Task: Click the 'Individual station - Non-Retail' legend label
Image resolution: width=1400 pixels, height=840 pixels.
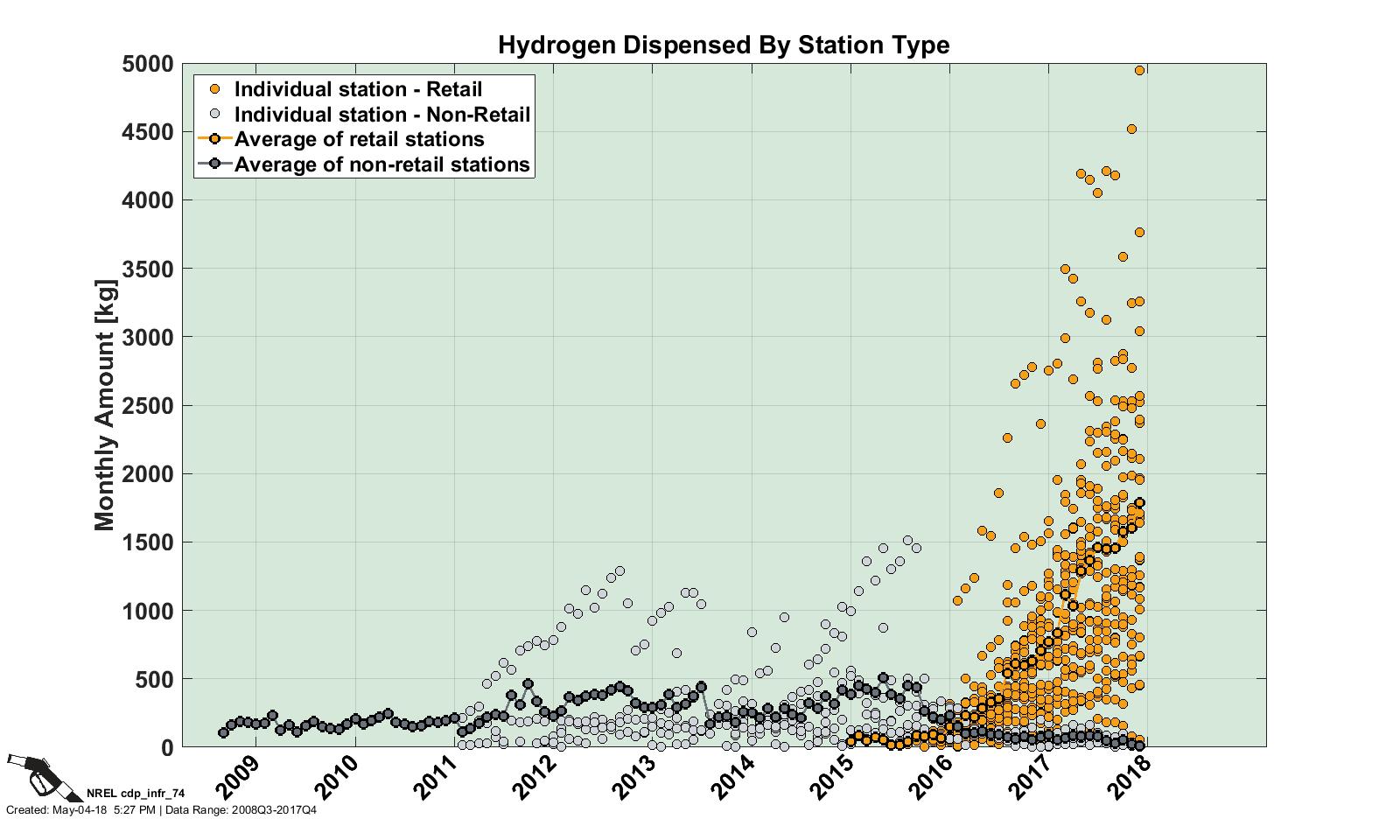Action: 382,115
